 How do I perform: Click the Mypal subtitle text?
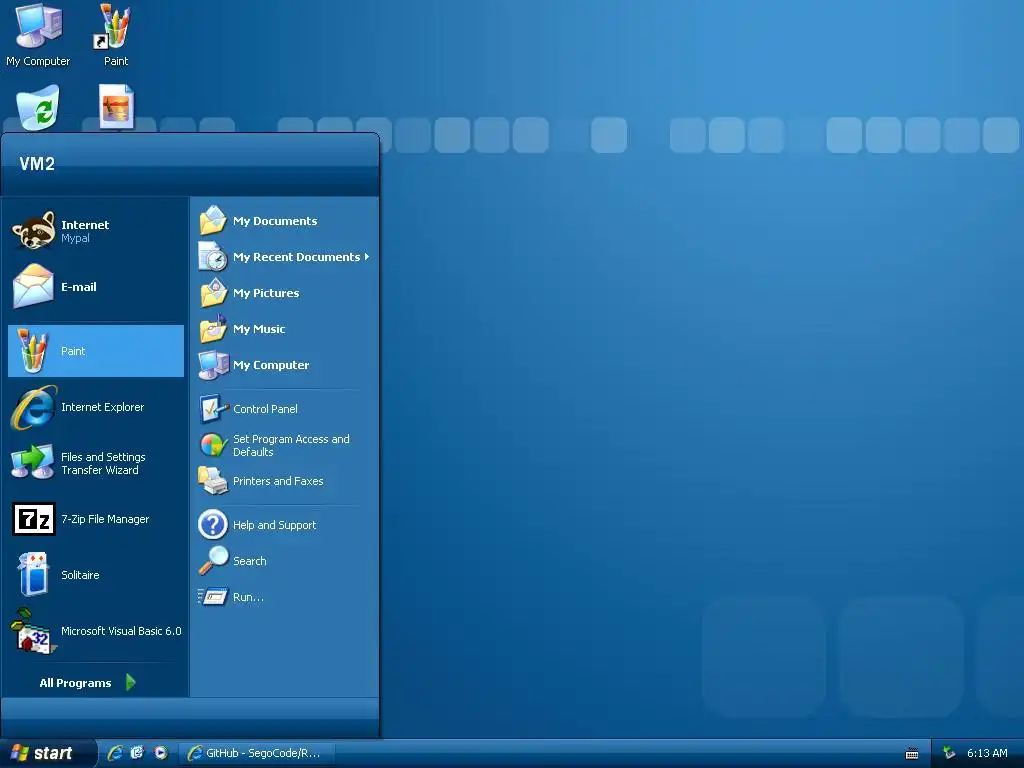pyautogui.click(x=75, y=238)
